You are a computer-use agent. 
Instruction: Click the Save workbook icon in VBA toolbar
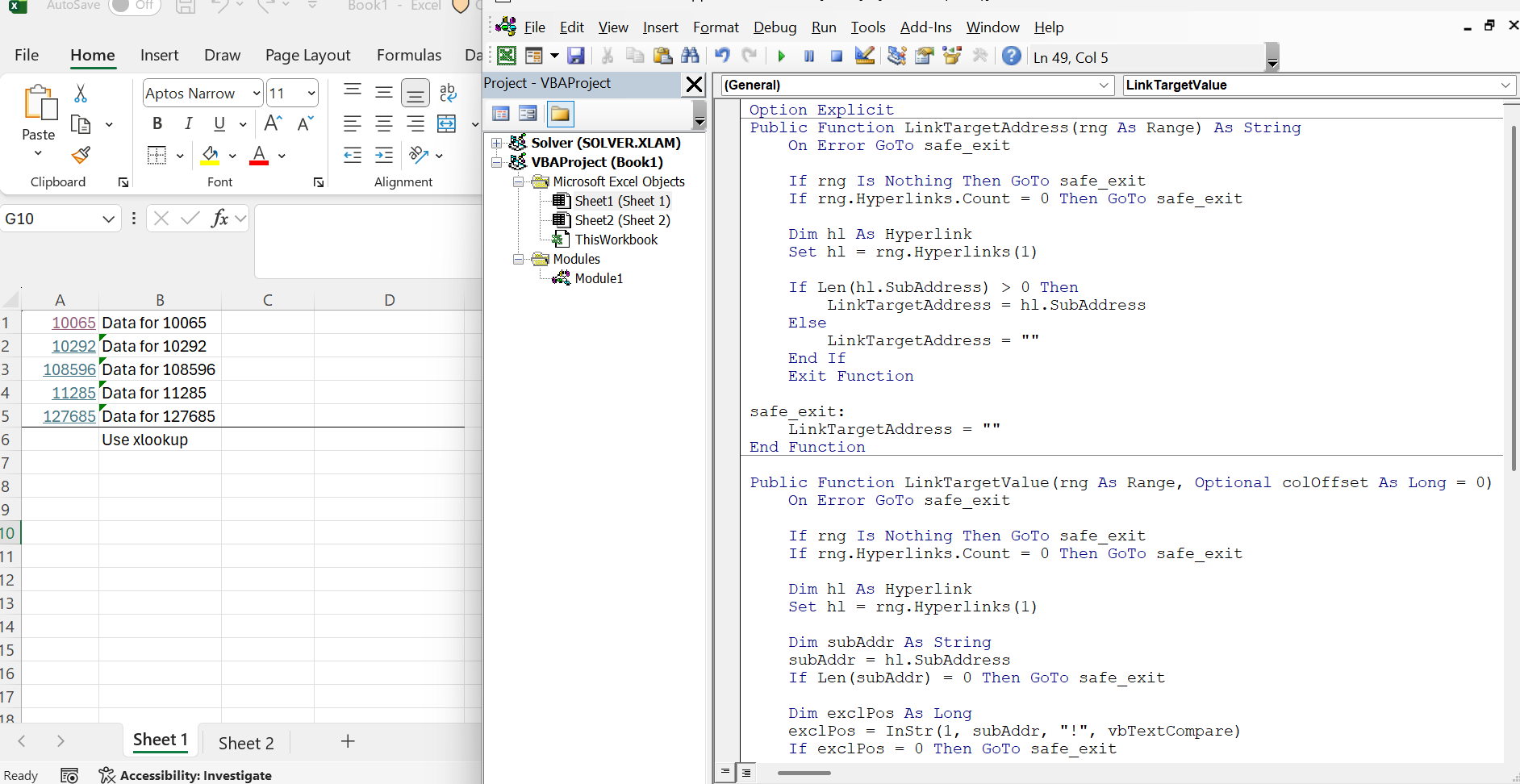click(x=575, y=56)
